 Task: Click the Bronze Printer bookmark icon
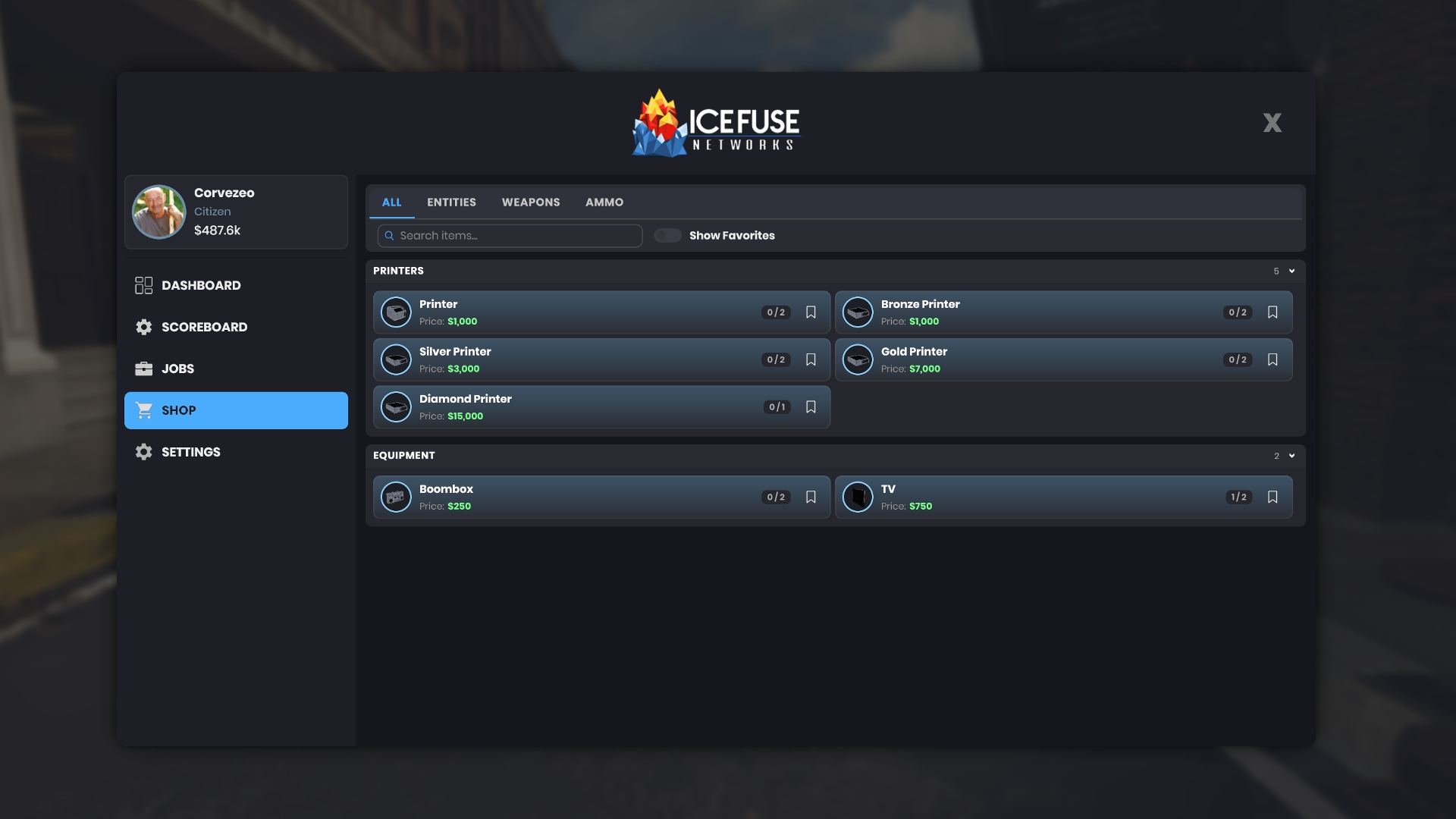1272,312
